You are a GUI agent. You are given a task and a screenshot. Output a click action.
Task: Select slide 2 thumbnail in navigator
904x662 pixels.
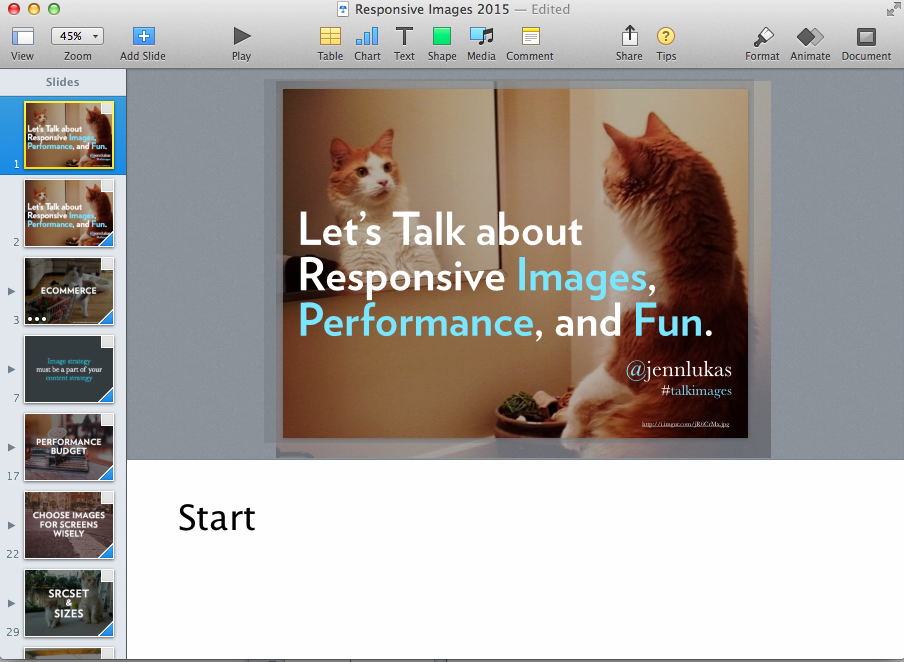coord(69,212)
